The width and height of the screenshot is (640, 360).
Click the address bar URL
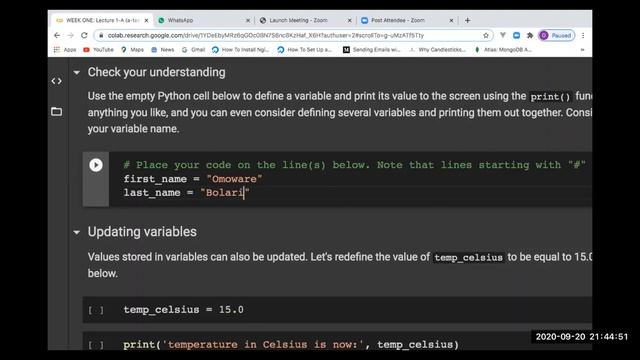(265, 36)
